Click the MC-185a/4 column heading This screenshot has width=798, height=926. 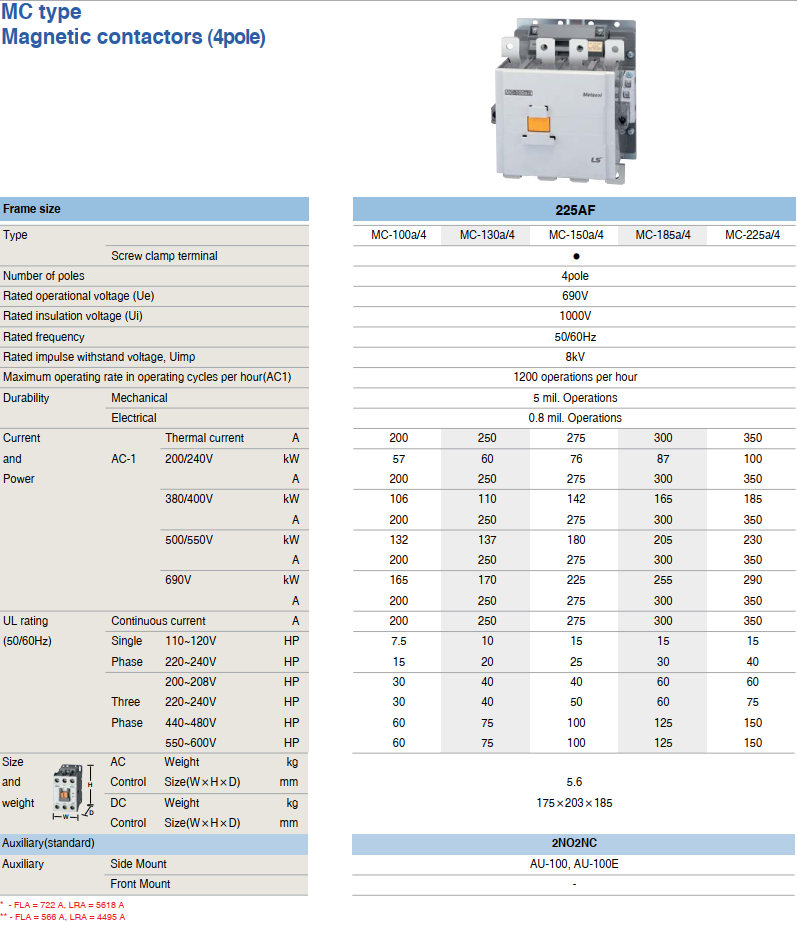pyautogui.click(x=663, y=235)
